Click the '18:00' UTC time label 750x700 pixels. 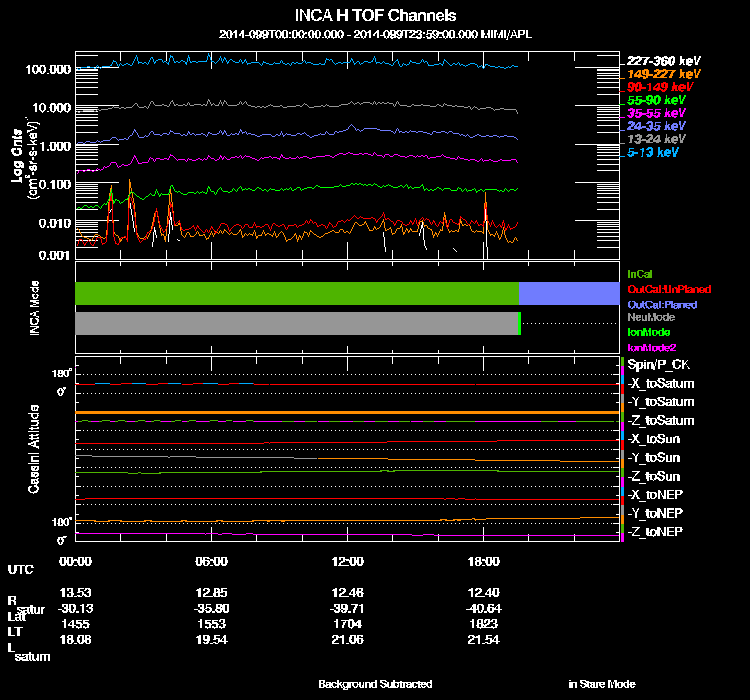[484, 562]
